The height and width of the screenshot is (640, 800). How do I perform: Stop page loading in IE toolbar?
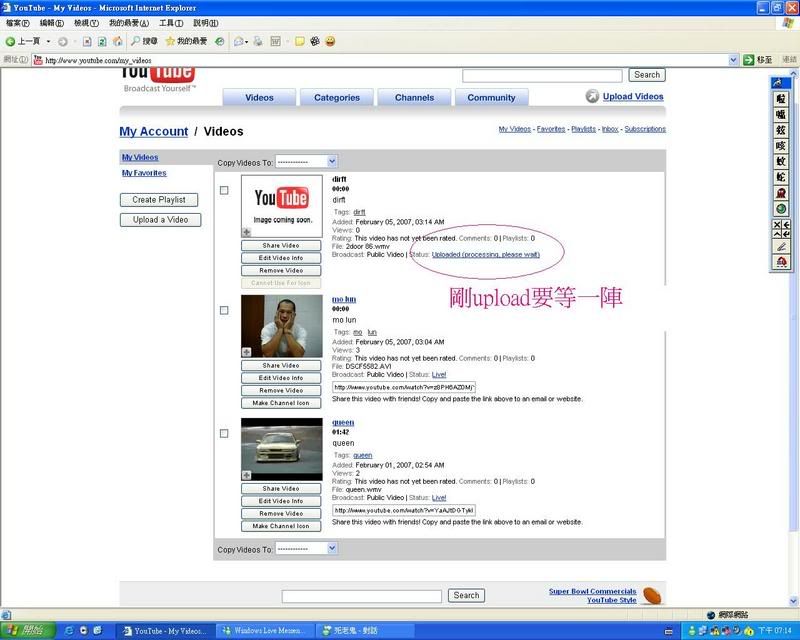click(x=87, y=41)
